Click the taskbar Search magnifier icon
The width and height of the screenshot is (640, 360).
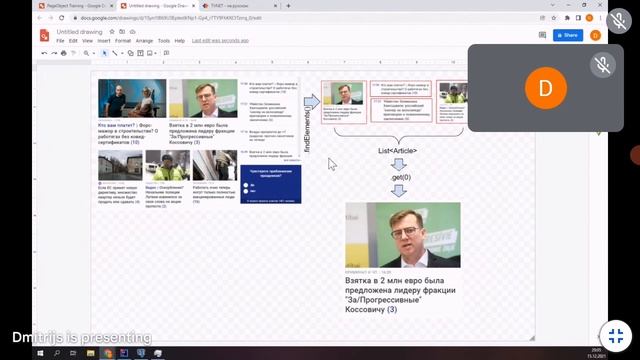[57, 353]
